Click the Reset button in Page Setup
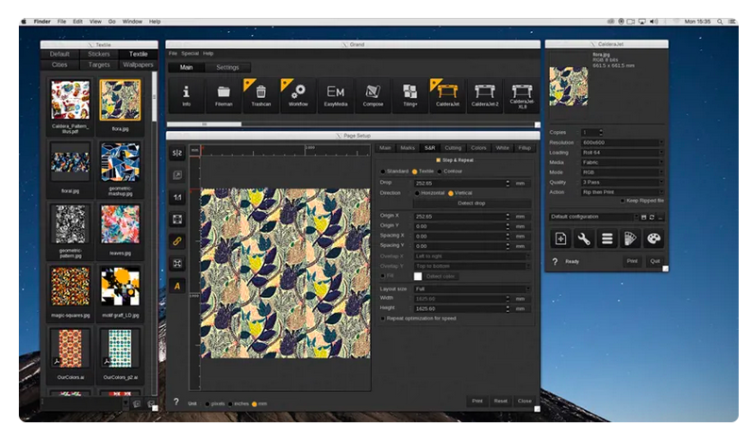750x427 pixels. [x=500, y=401]
